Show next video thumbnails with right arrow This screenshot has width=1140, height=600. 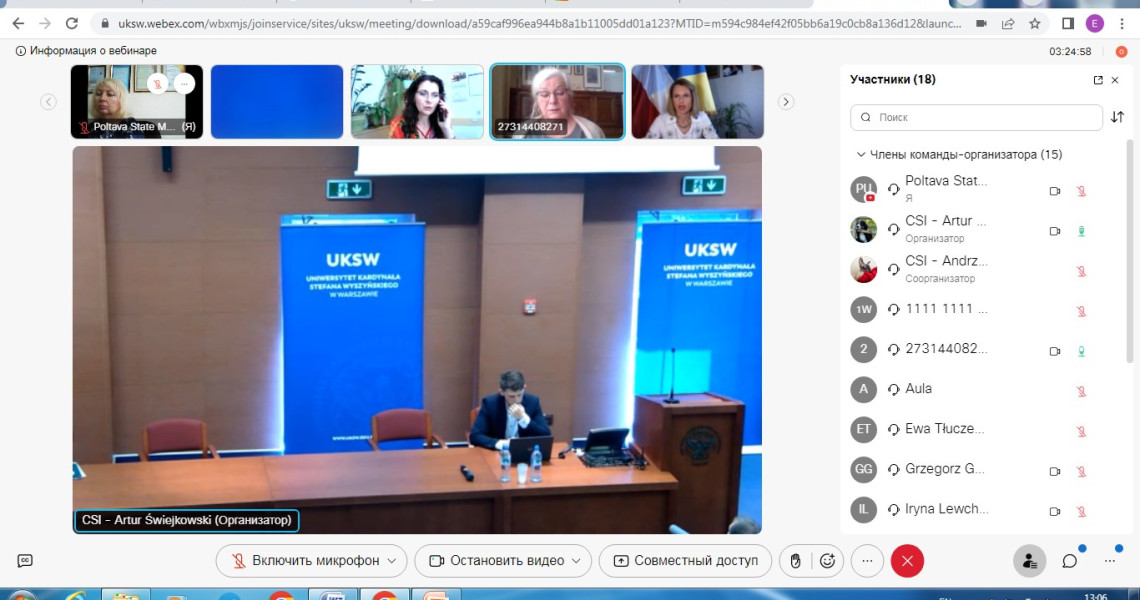pos(786,102)
